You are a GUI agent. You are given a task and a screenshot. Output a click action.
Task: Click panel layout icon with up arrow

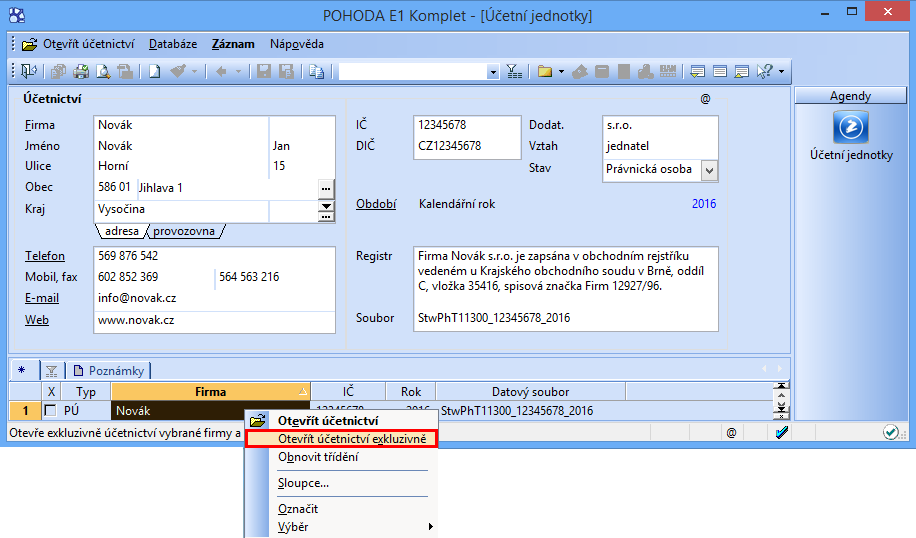[742, 71]
